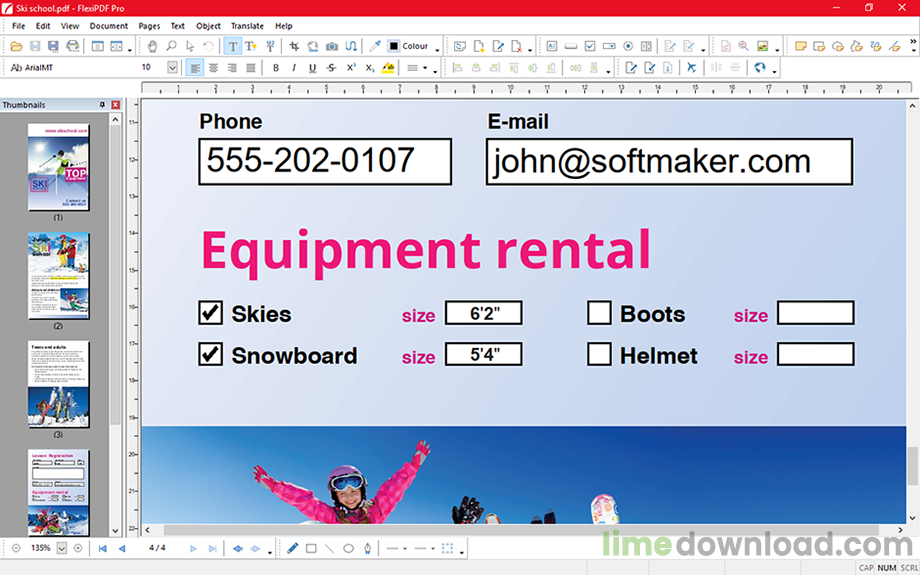Click the Save As disk icon
Viewport: 920px width, 575px height.
tap(53, 46)
